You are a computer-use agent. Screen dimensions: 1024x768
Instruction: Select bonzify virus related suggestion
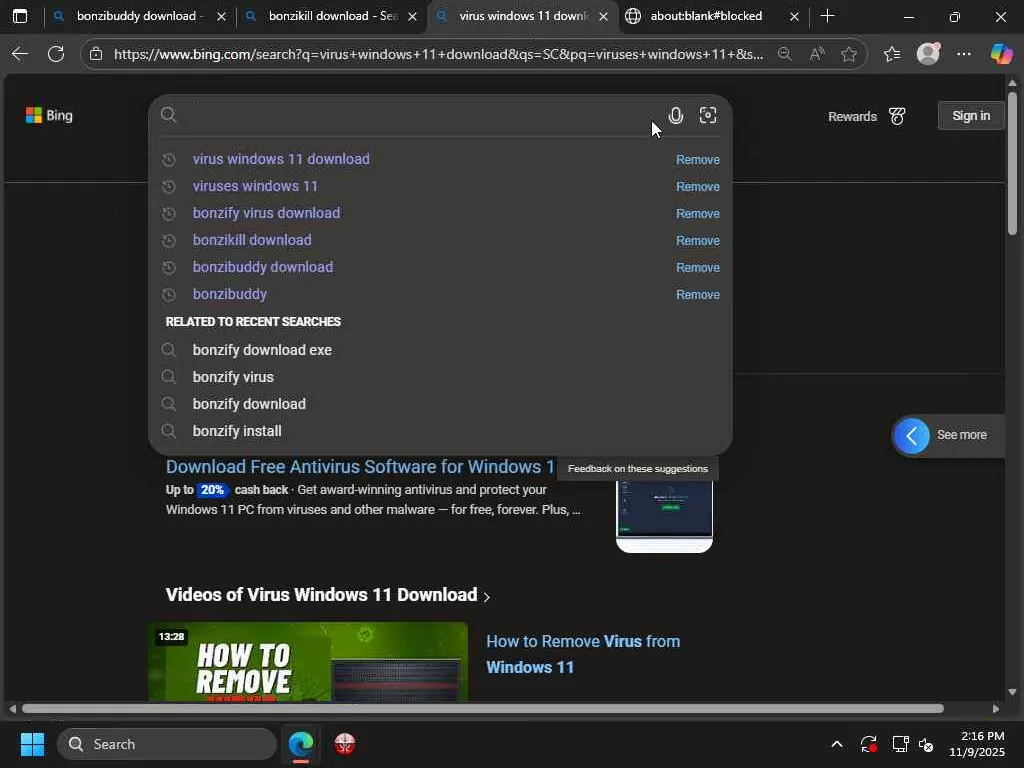coord(233,377)
